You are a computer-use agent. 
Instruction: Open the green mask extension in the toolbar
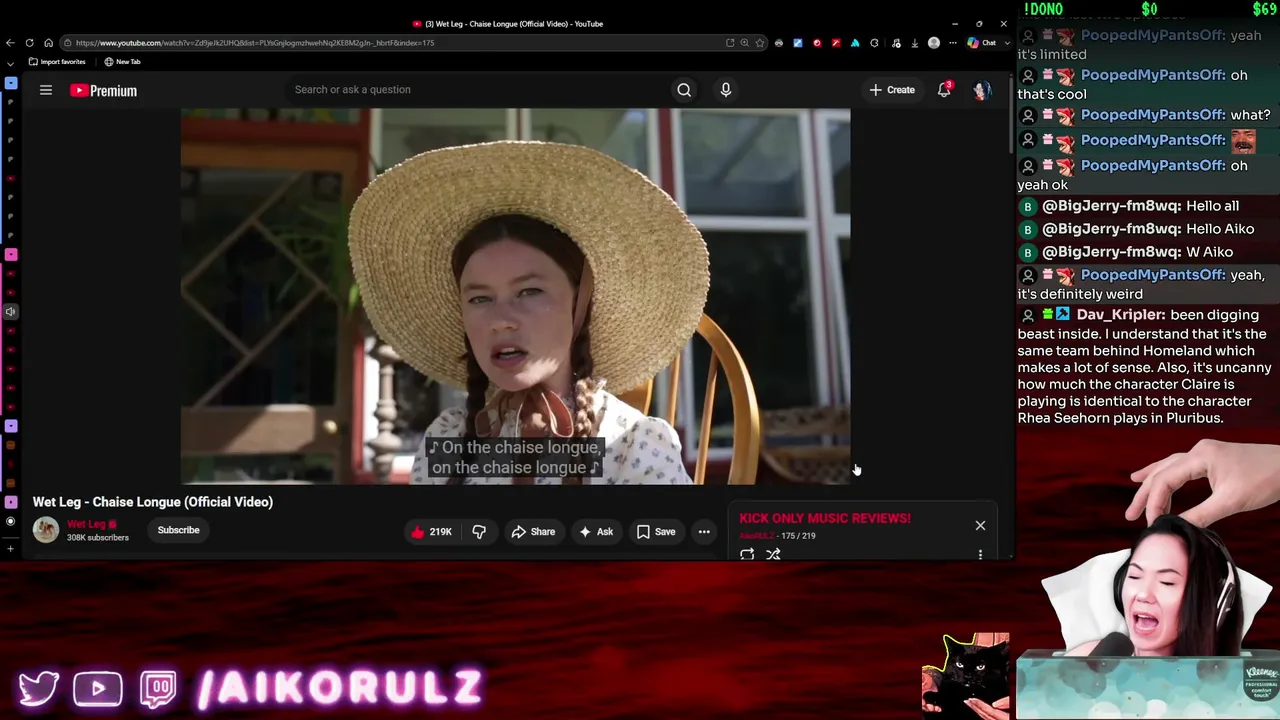[779, 43]
